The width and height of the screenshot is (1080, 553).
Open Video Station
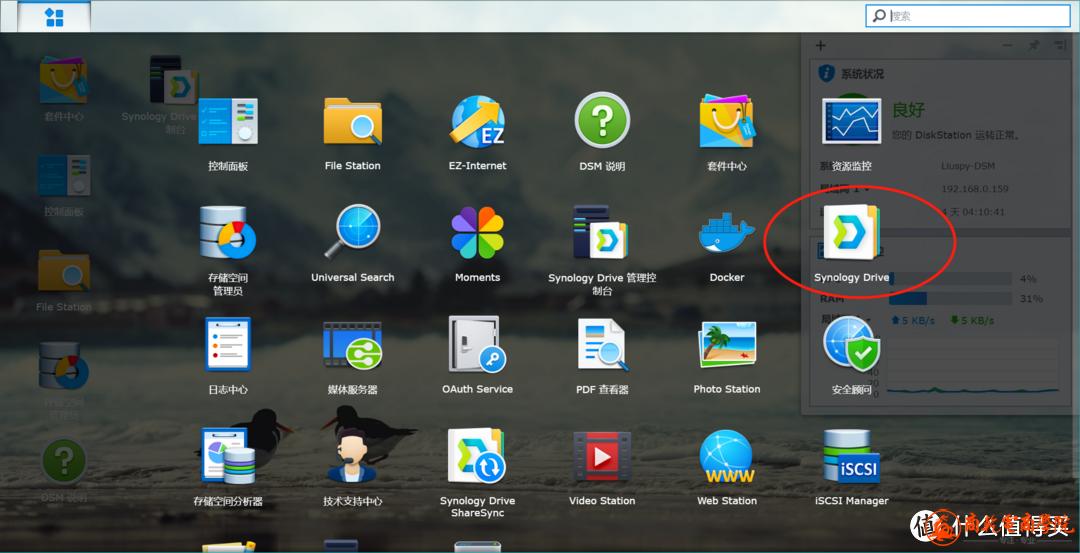click(602, 457)
